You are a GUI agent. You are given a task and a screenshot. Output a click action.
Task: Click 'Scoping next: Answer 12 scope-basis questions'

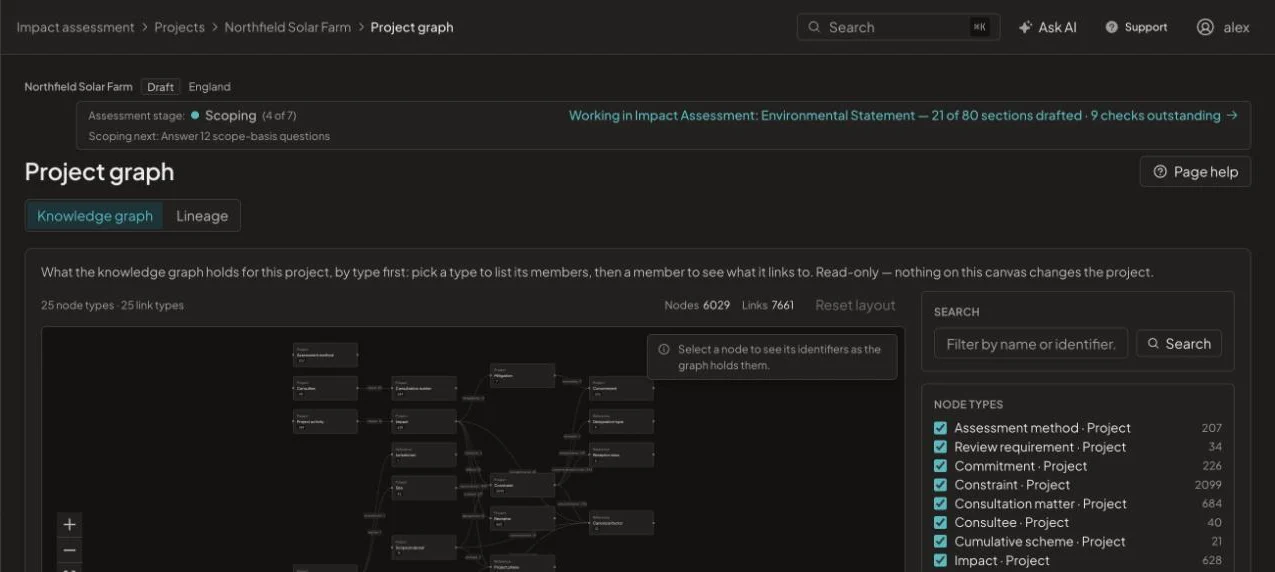coord(209,136)
